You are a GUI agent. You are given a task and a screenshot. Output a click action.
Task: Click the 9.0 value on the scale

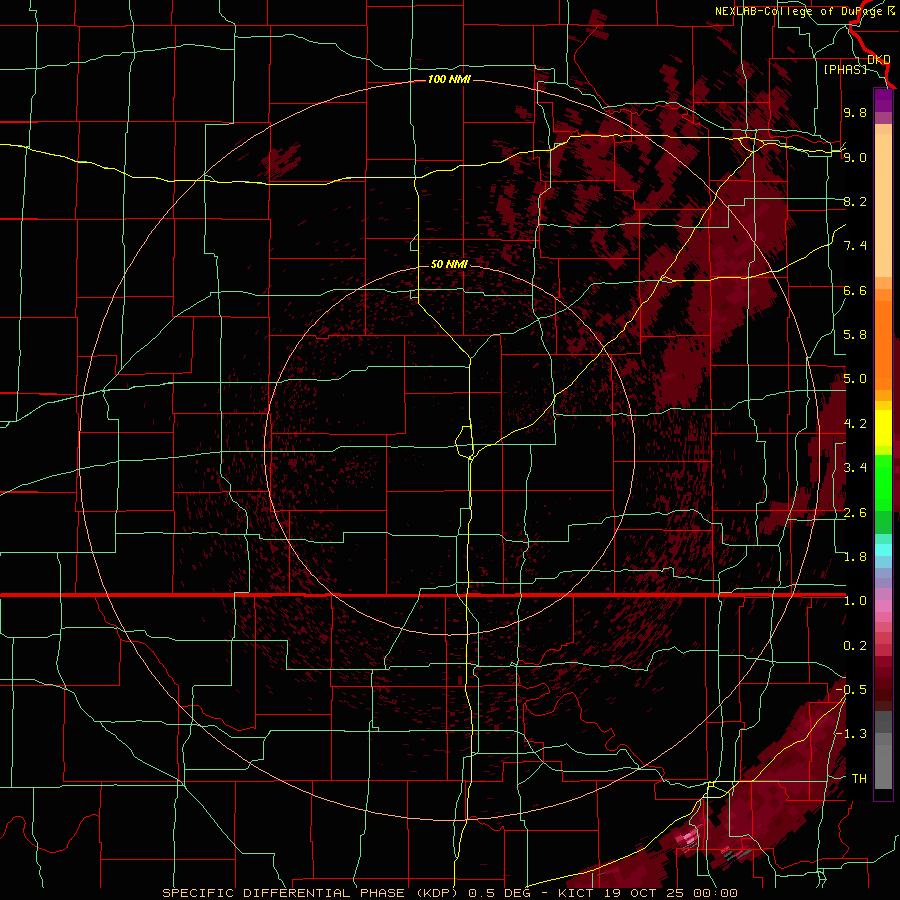click(855, 157)
